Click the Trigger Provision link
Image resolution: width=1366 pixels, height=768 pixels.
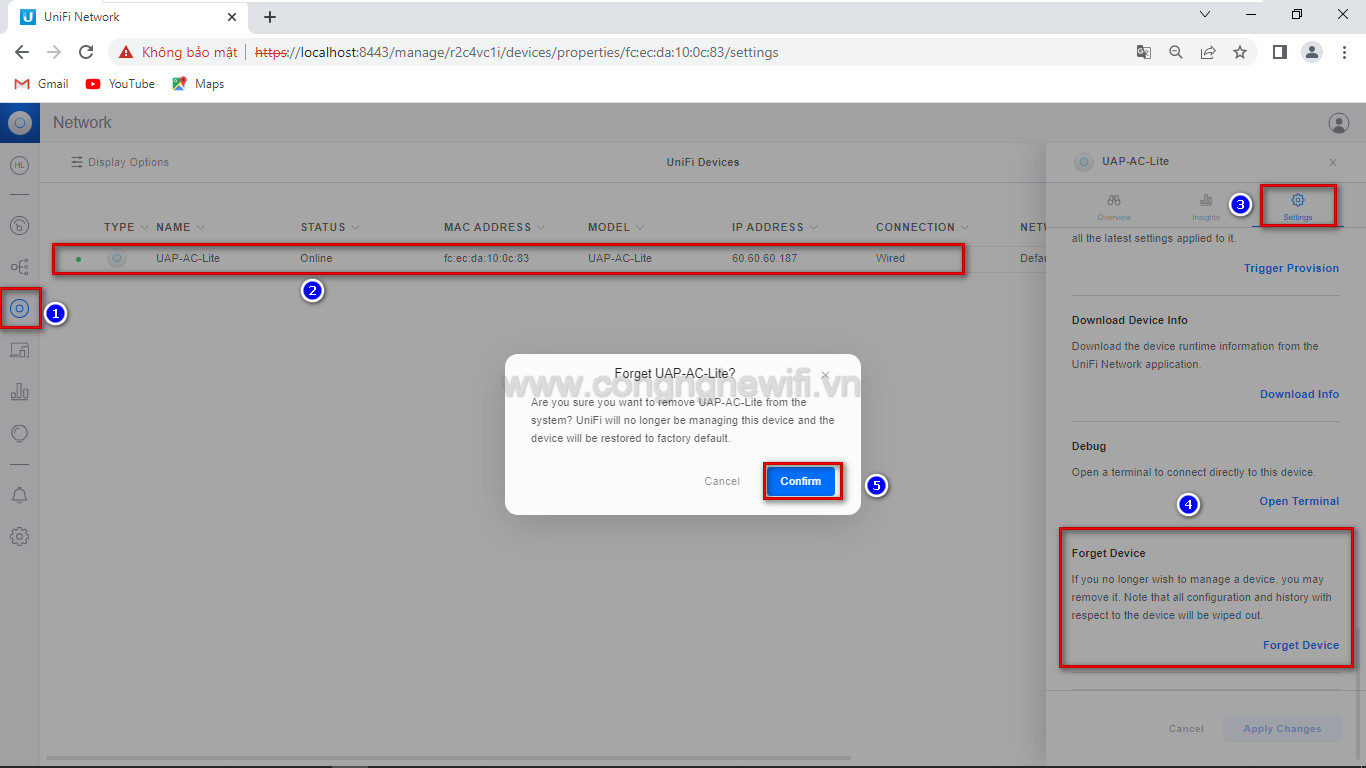[1291, 268]
